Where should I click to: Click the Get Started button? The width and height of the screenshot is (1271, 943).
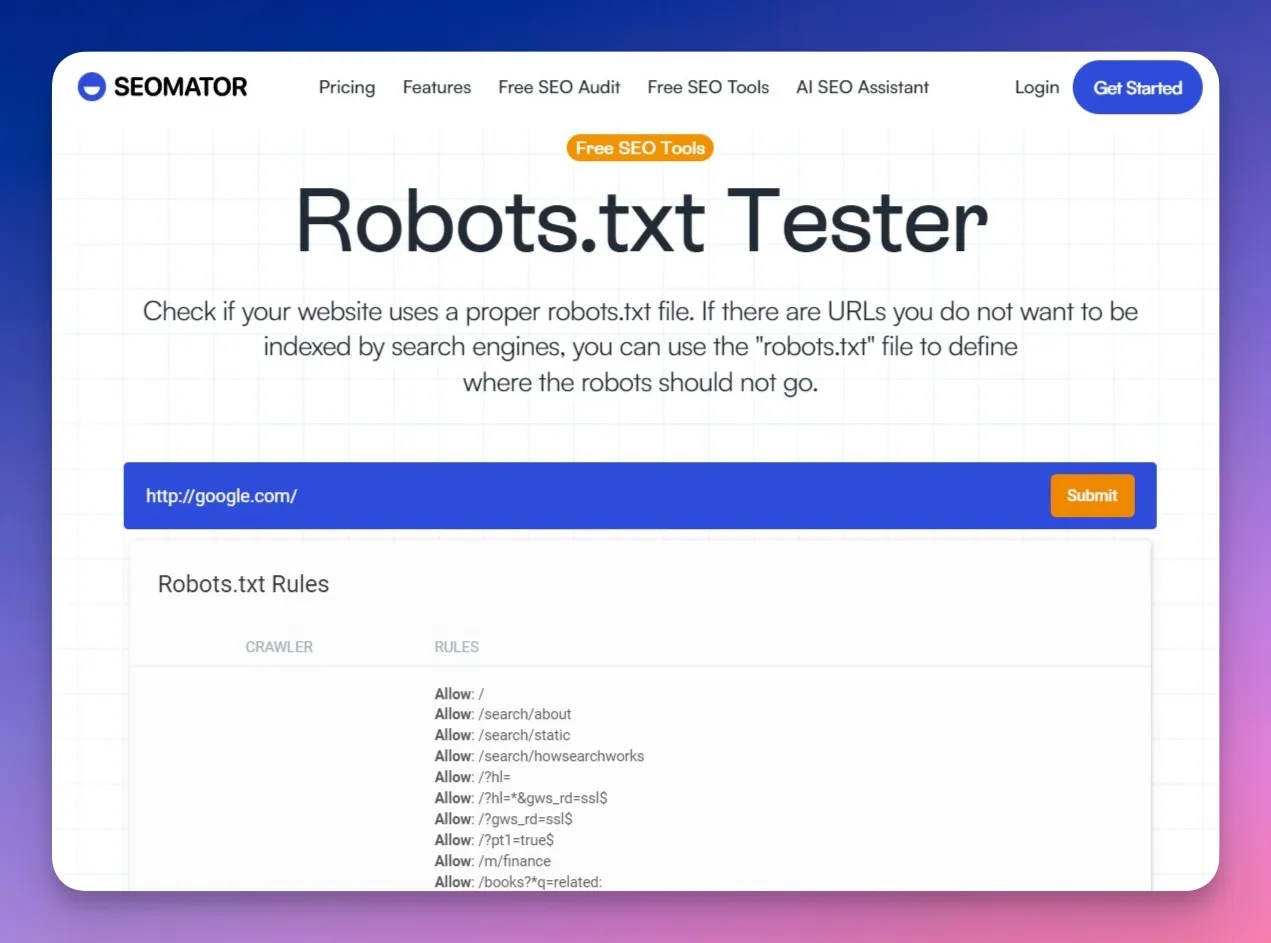1137,88
